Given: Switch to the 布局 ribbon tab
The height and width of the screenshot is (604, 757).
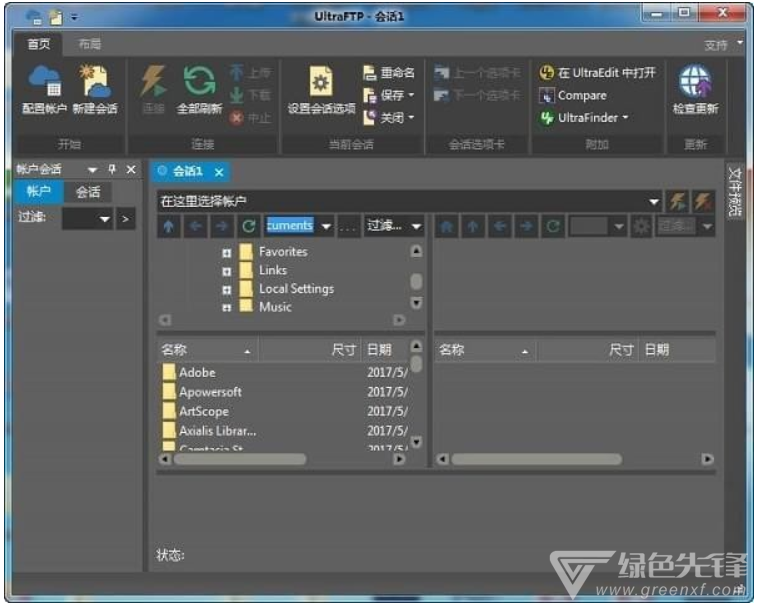Looking at the screenshot, I should point(90,44).
